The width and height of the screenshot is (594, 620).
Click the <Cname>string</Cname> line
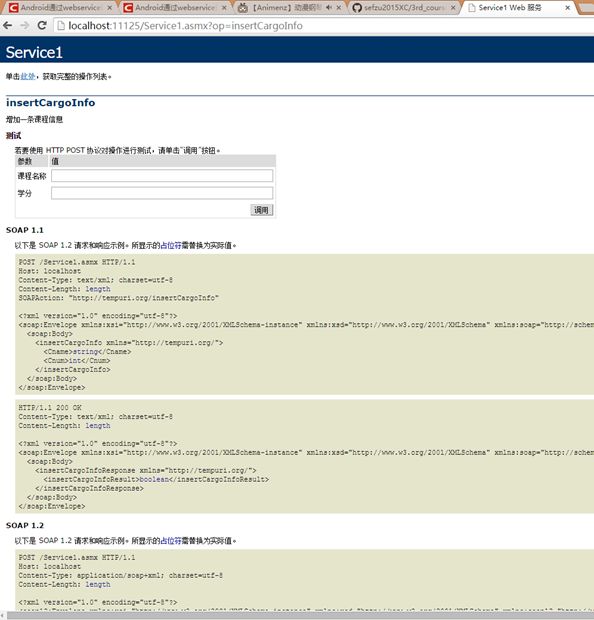point(87,352)
